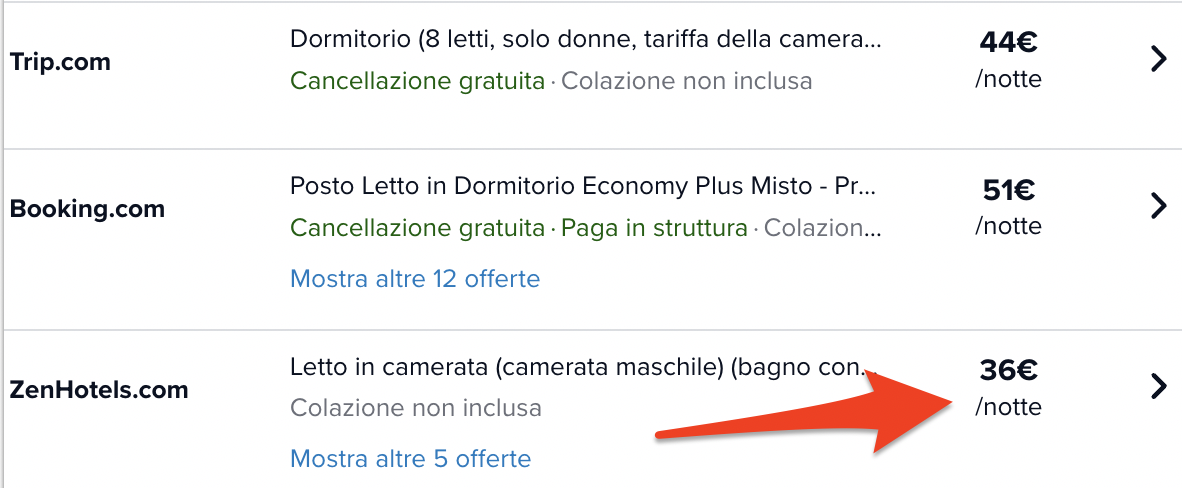Screen dimensions: 1182x488
Task: Open the Trip.com offer chevron arrow
Action: pos(1159,59)
